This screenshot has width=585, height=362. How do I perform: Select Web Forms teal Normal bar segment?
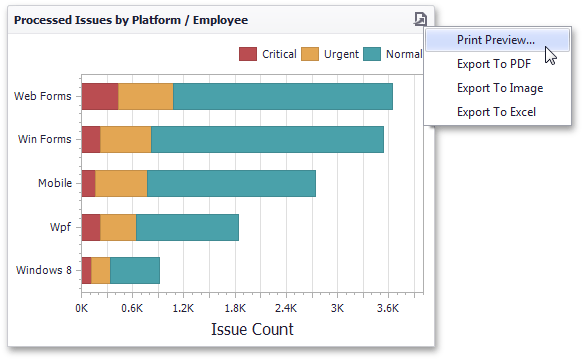point(283,96)
